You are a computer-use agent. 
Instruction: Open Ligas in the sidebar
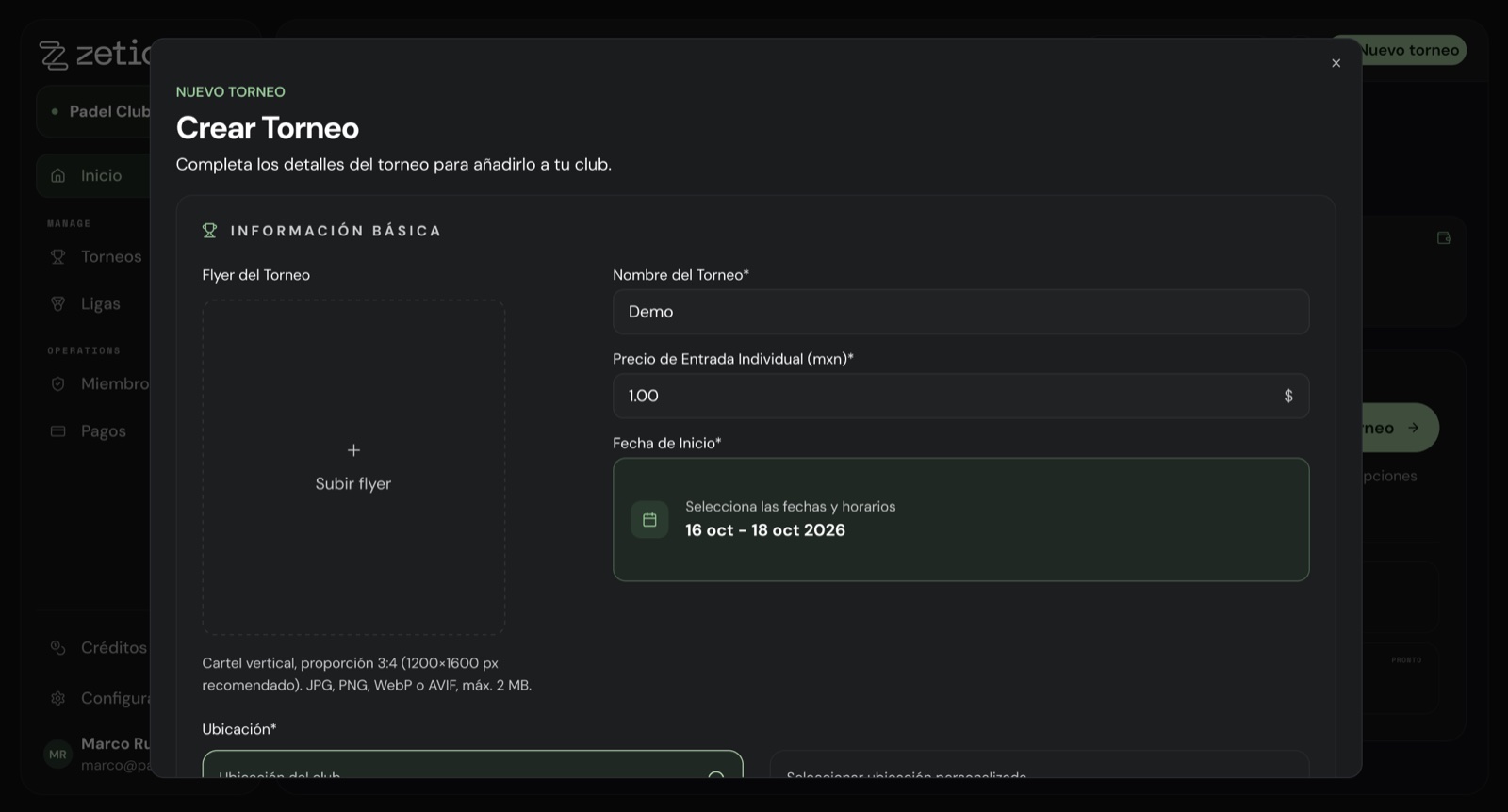coord(94,303)
